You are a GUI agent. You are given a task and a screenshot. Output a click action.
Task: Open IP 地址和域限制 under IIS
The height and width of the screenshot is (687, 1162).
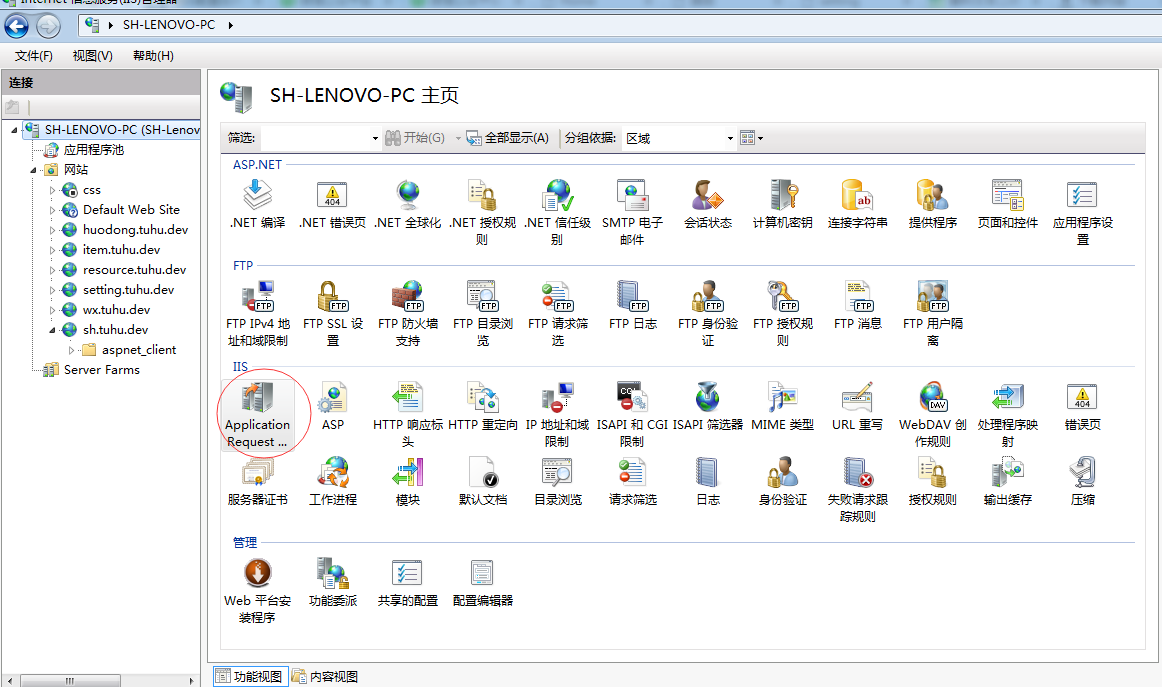[557, 414]
